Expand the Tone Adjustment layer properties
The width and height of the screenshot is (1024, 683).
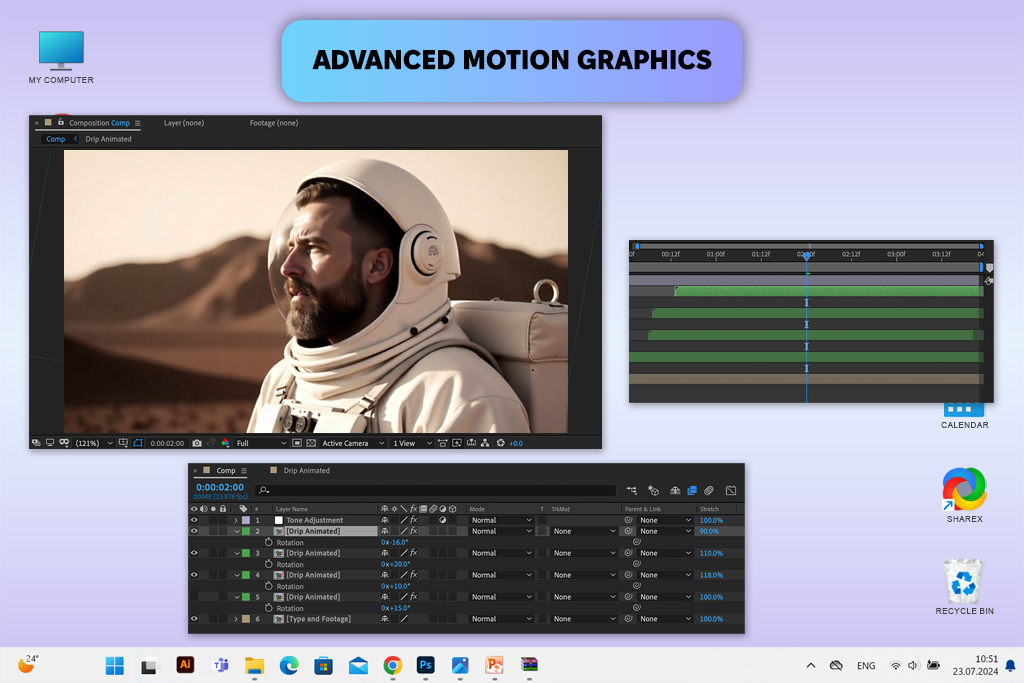236,520
